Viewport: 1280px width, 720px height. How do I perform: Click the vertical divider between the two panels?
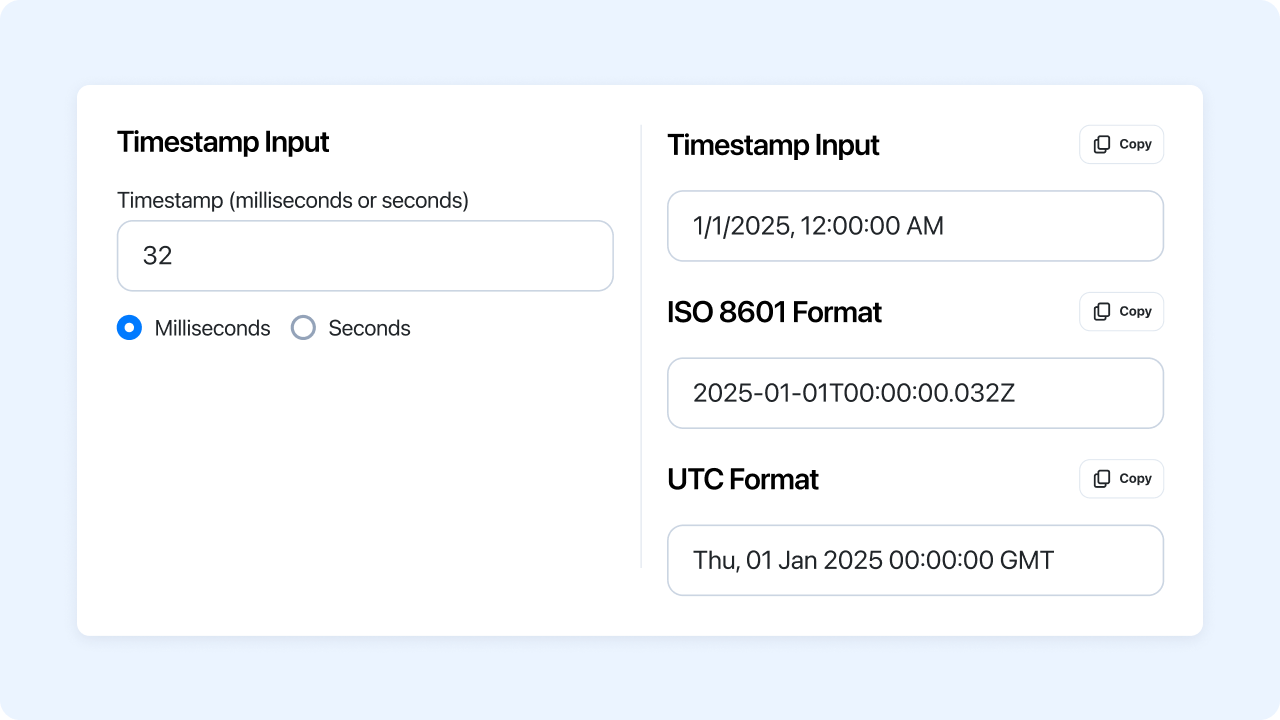[x=641, y=346]
